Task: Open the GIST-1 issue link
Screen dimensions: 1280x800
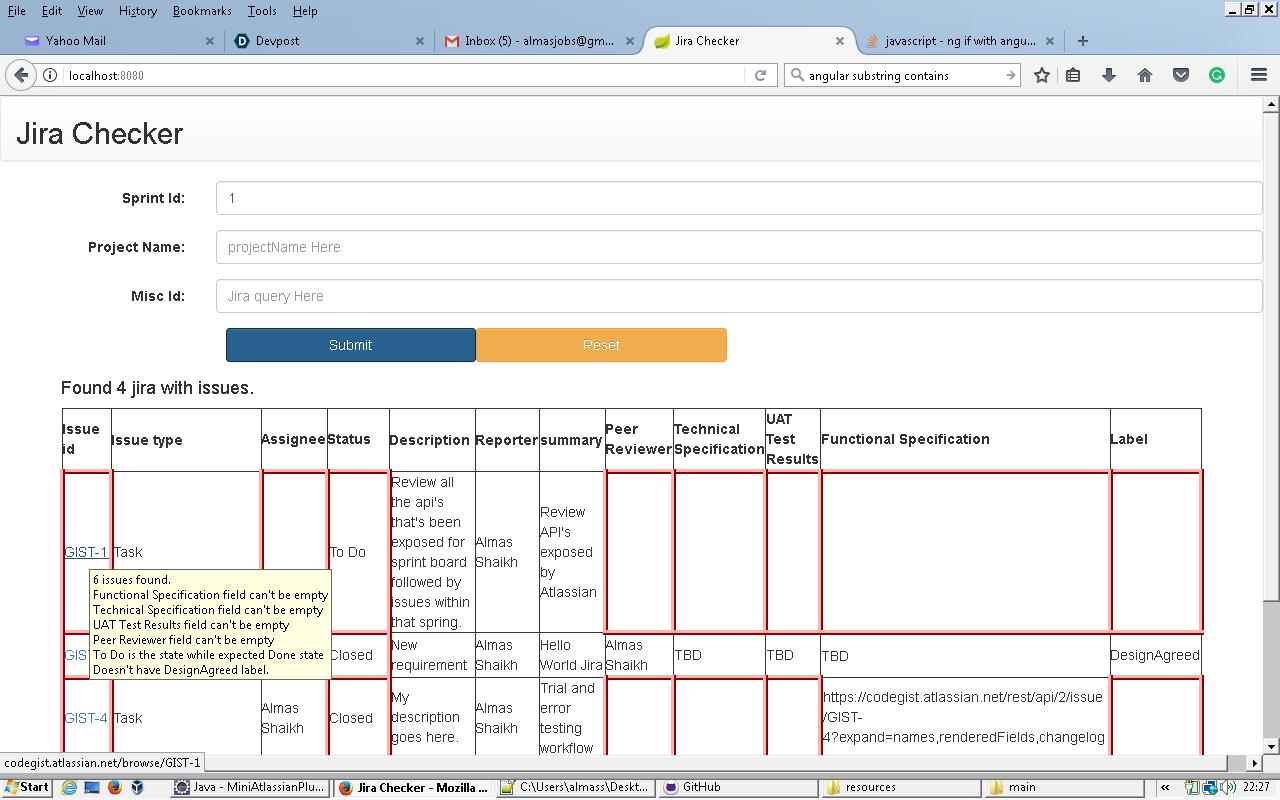Action: click(x=85, y=552)
